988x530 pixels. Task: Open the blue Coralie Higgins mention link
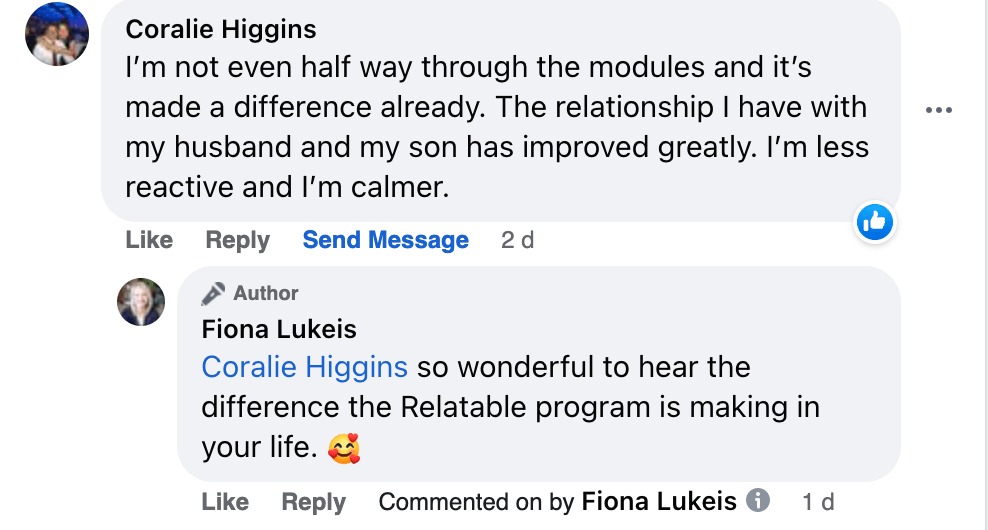[304, 367]
